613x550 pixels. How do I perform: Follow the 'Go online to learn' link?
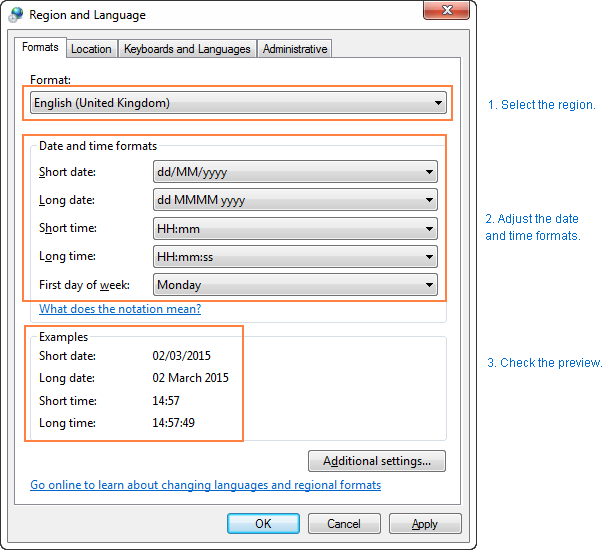click(205, 485)
